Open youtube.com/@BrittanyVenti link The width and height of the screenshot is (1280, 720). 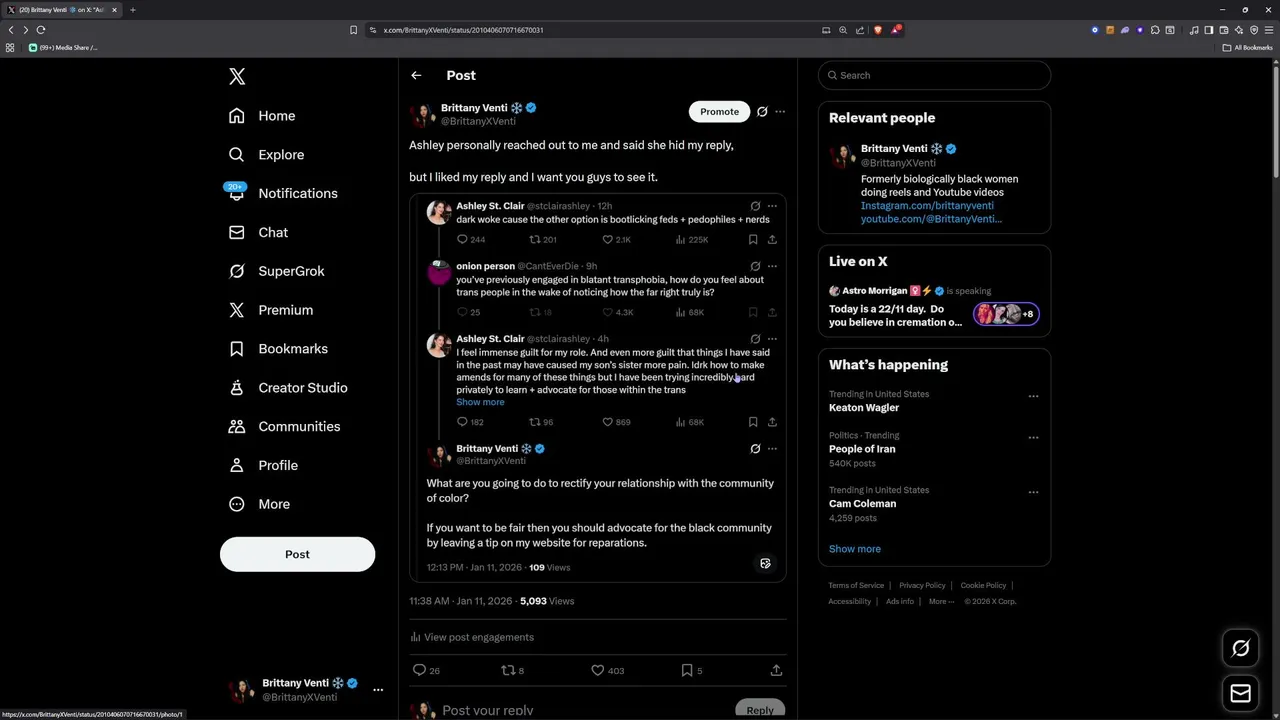point(931,219)
